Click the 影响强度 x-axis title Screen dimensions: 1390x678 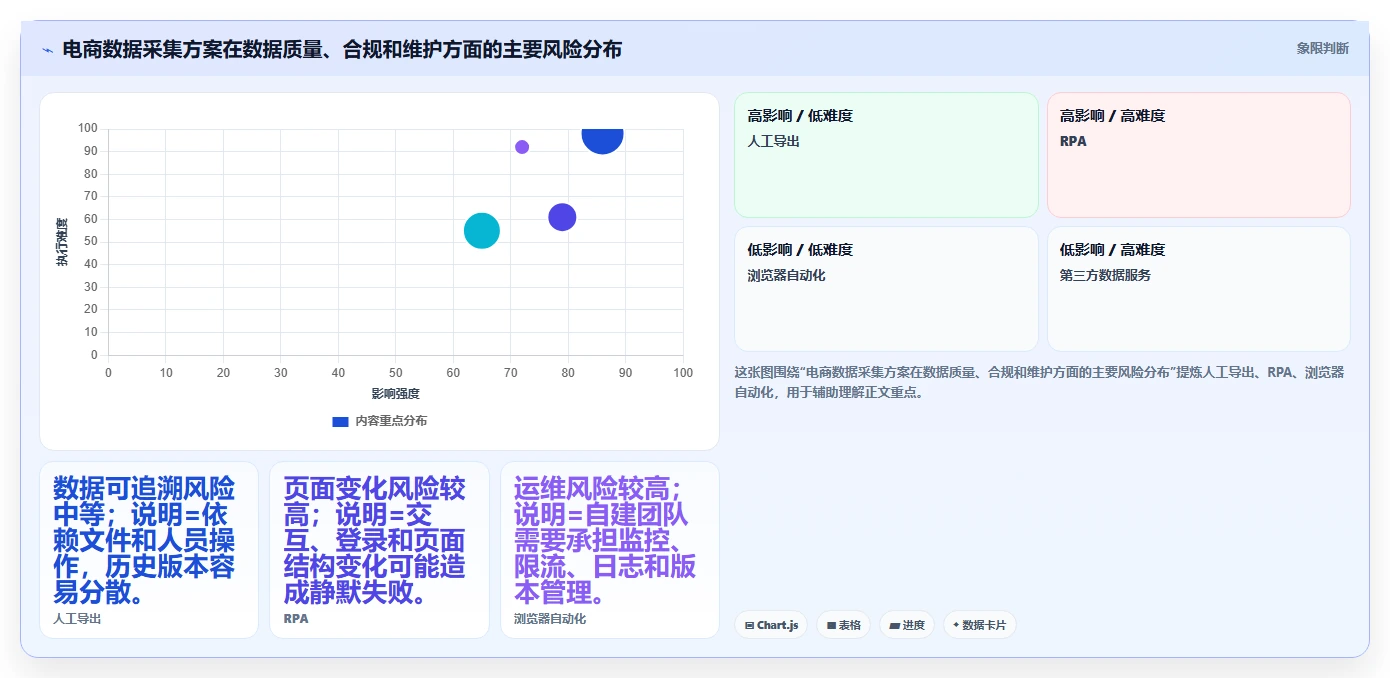[396, 394]
